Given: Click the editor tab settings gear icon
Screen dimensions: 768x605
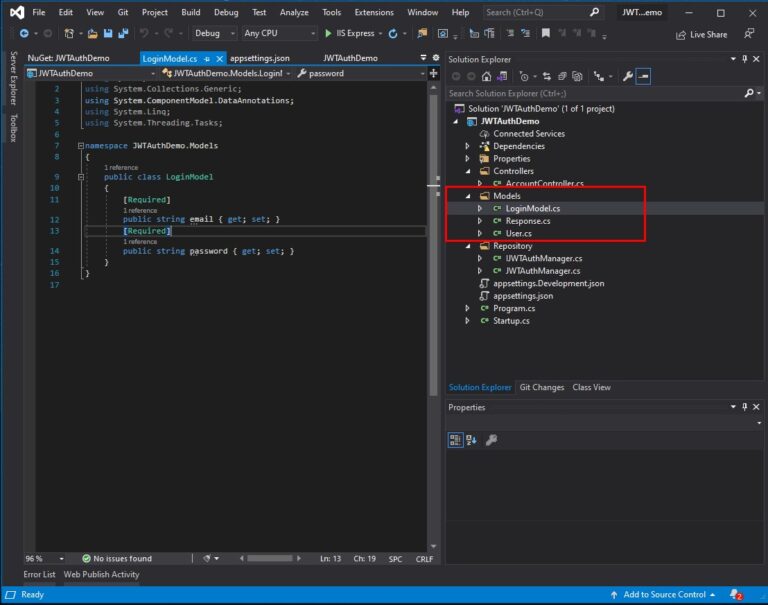Looking at the screenshot, I should tap(435, 58).
